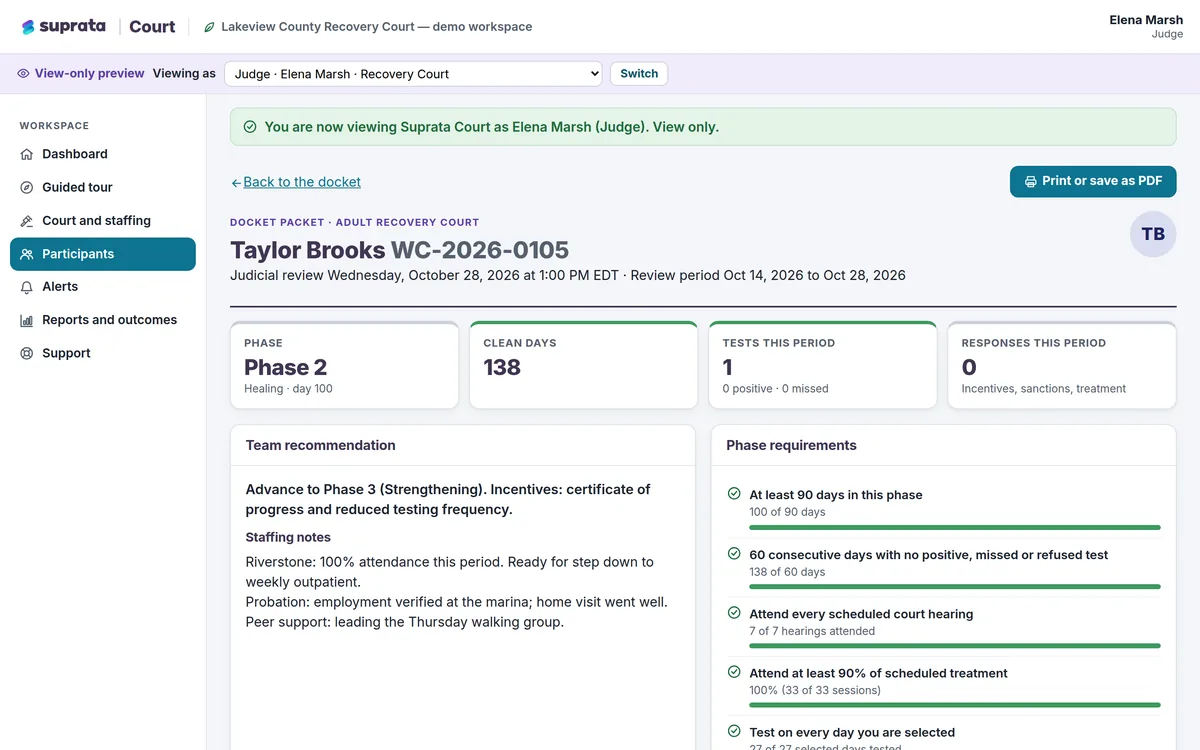Click the Participants people icon
1200x750 pixels.
(x=27, y=254)
